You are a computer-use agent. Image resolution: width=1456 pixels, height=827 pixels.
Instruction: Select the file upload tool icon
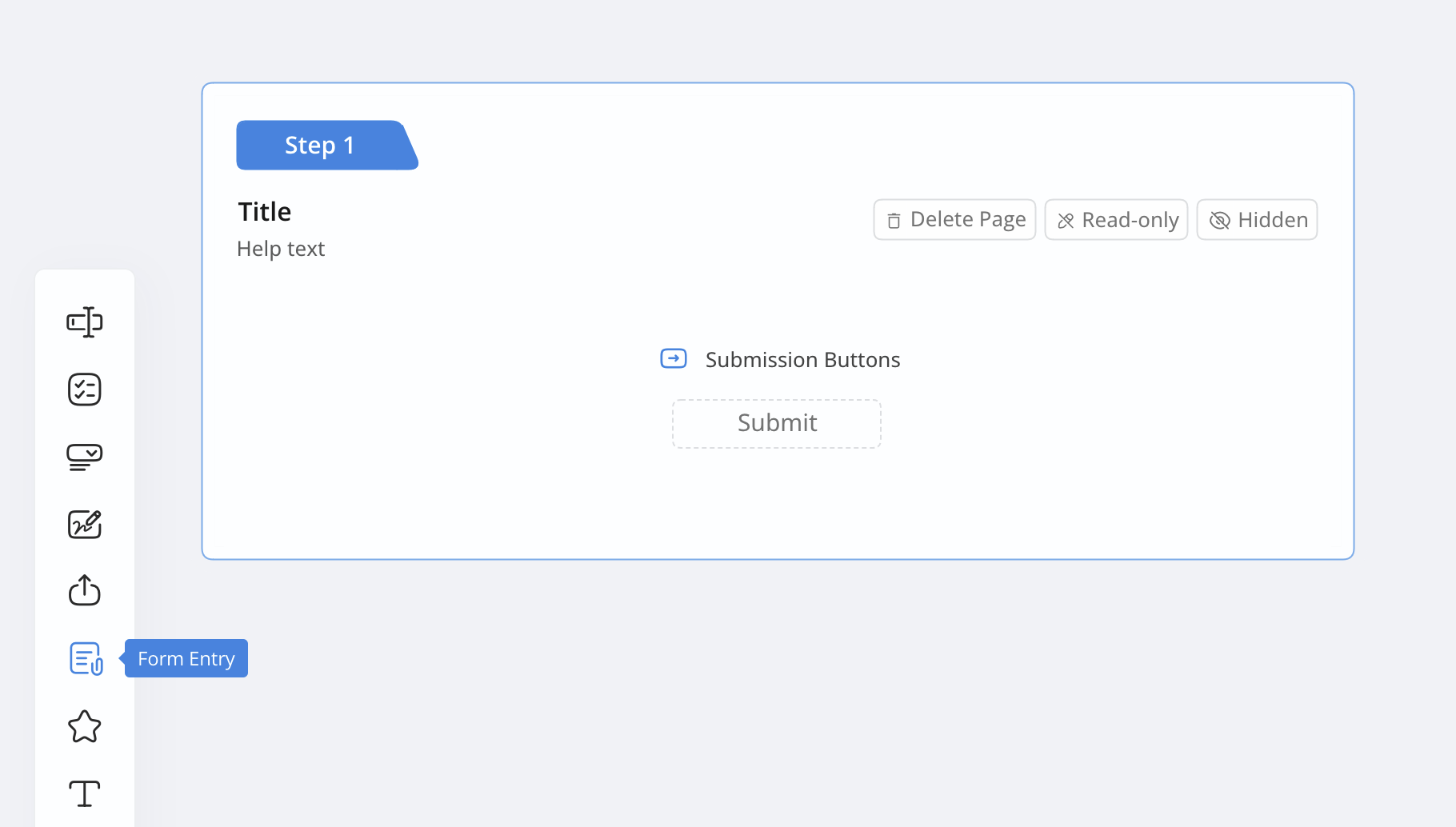(x=84, y=591)
